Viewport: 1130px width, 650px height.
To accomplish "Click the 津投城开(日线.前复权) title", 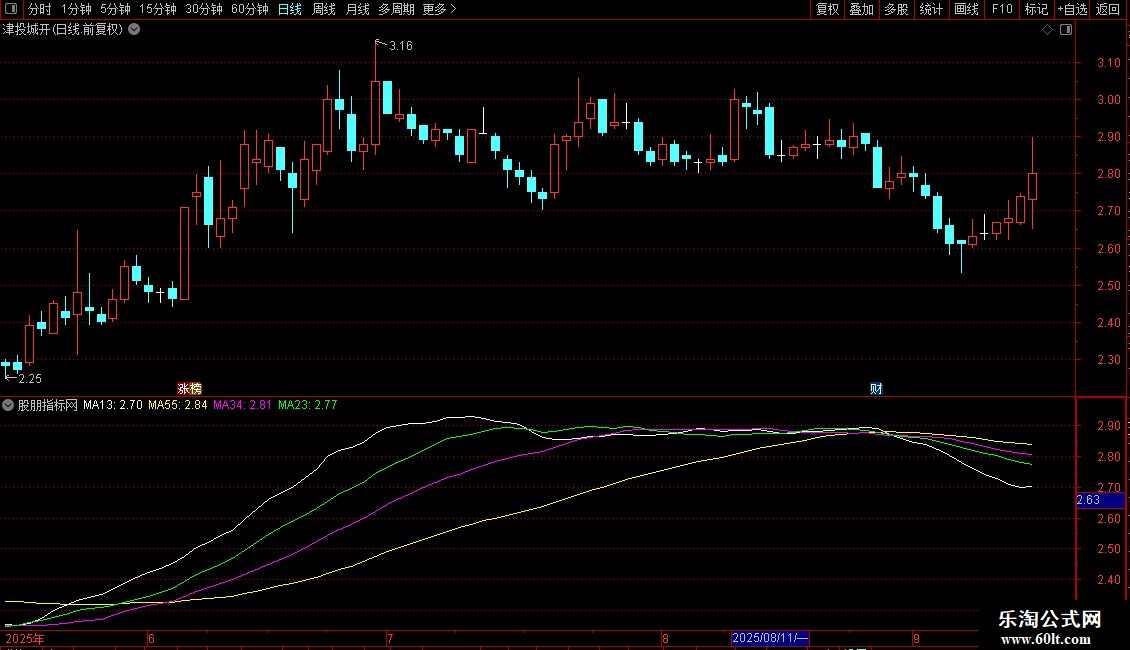I will pos(63,30).
